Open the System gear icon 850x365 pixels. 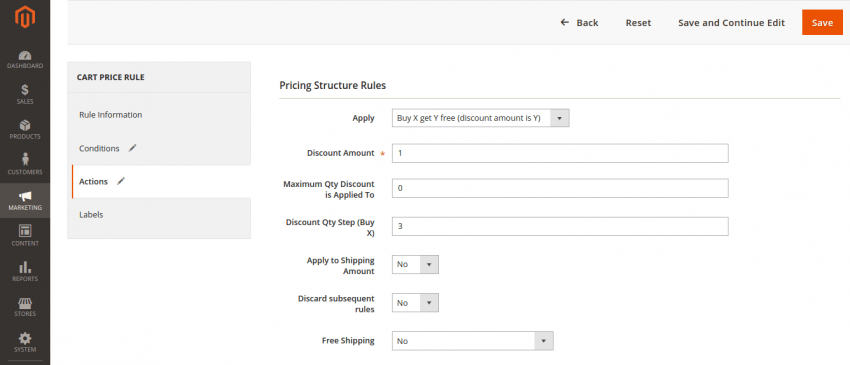click(x=25, y=338)
